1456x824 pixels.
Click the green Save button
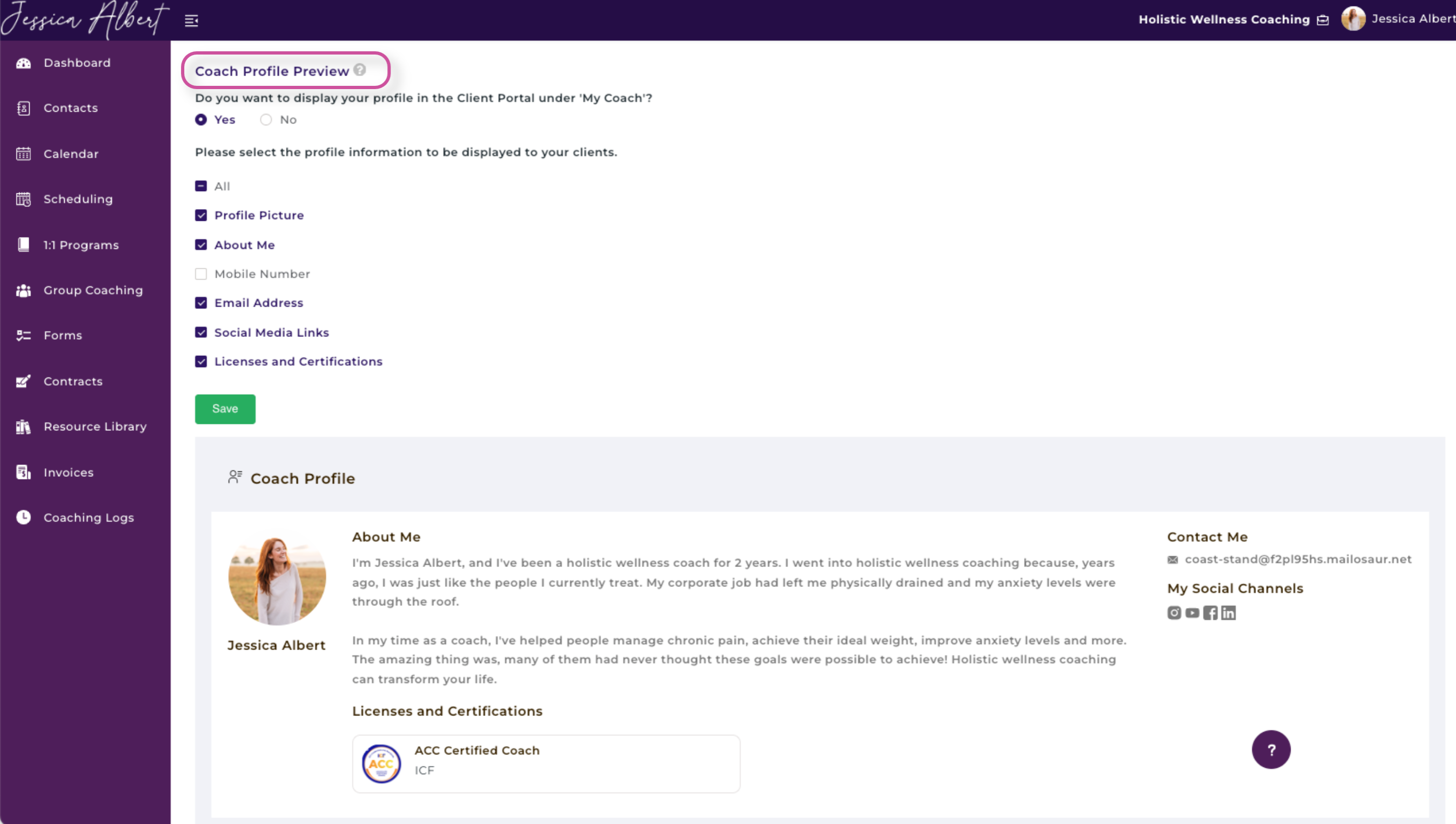coord(225,409)
